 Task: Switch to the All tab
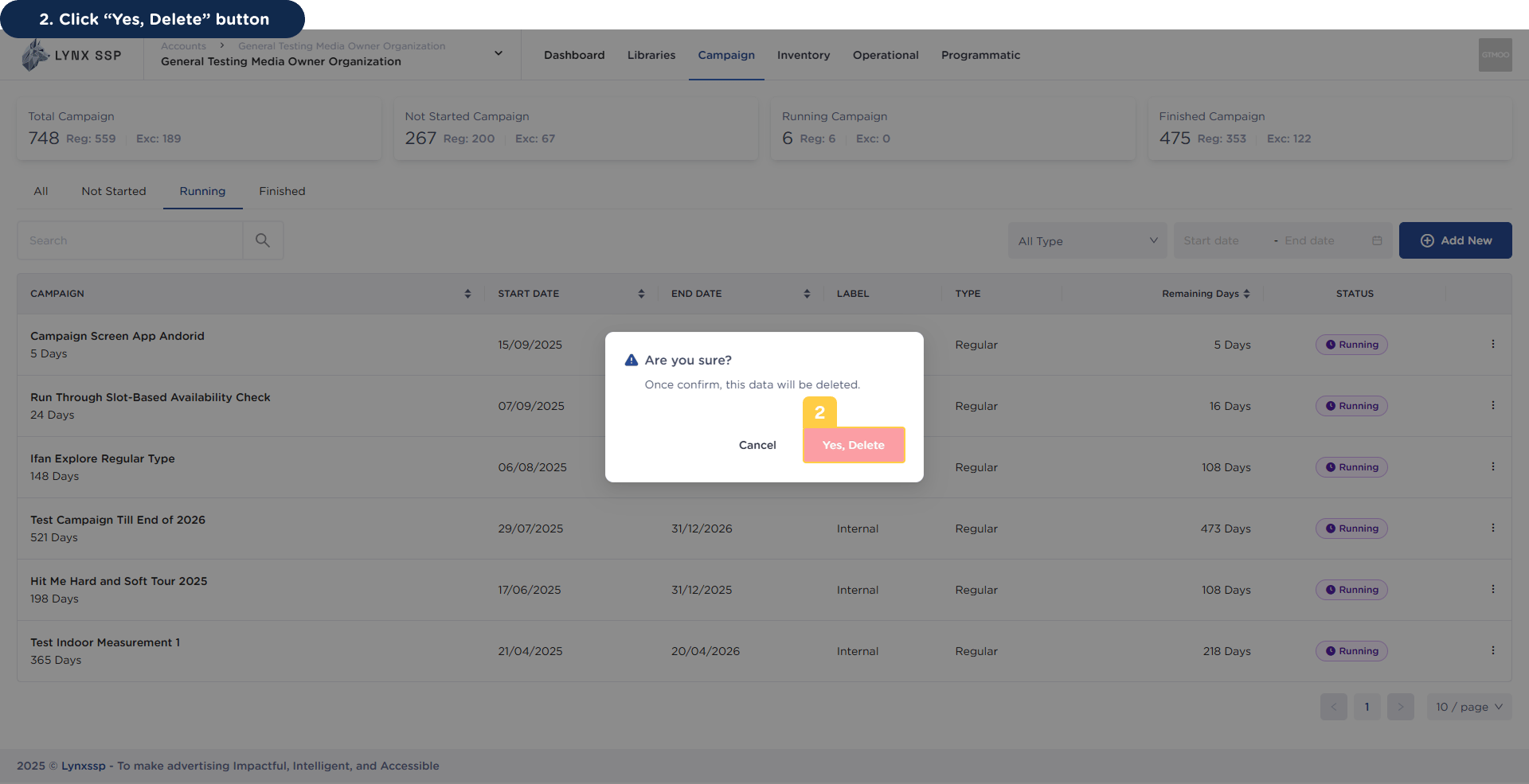[41, 191]
